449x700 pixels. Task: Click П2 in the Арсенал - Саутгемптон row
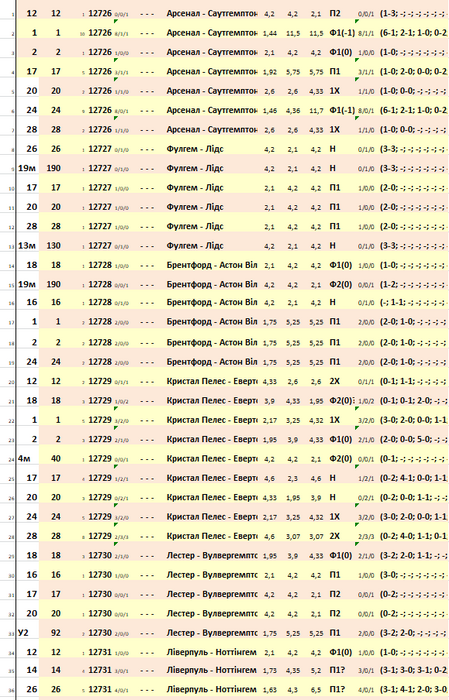coord(335,13)
